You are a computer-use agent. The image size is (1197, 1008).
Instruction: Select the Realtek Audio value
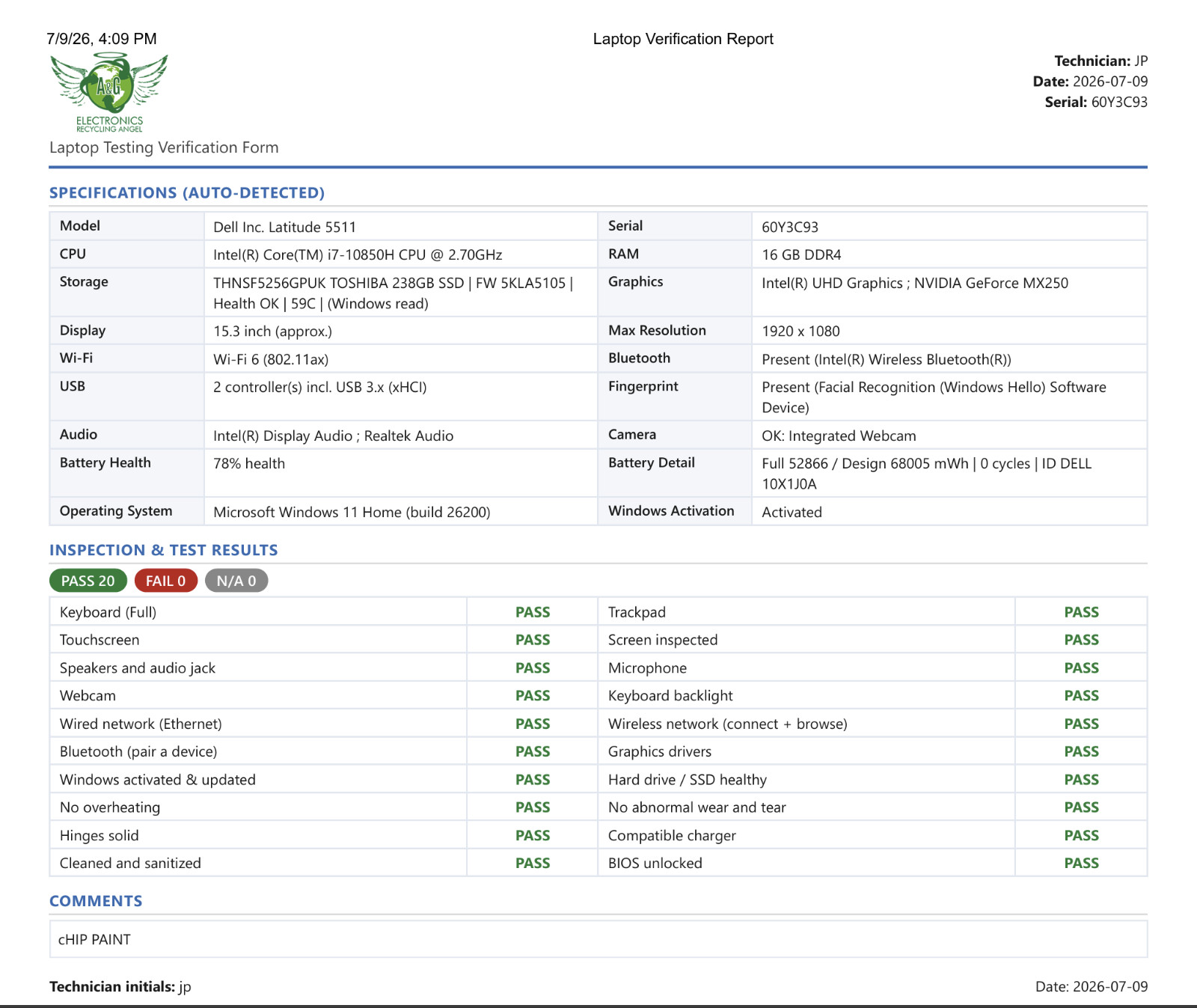333,436
